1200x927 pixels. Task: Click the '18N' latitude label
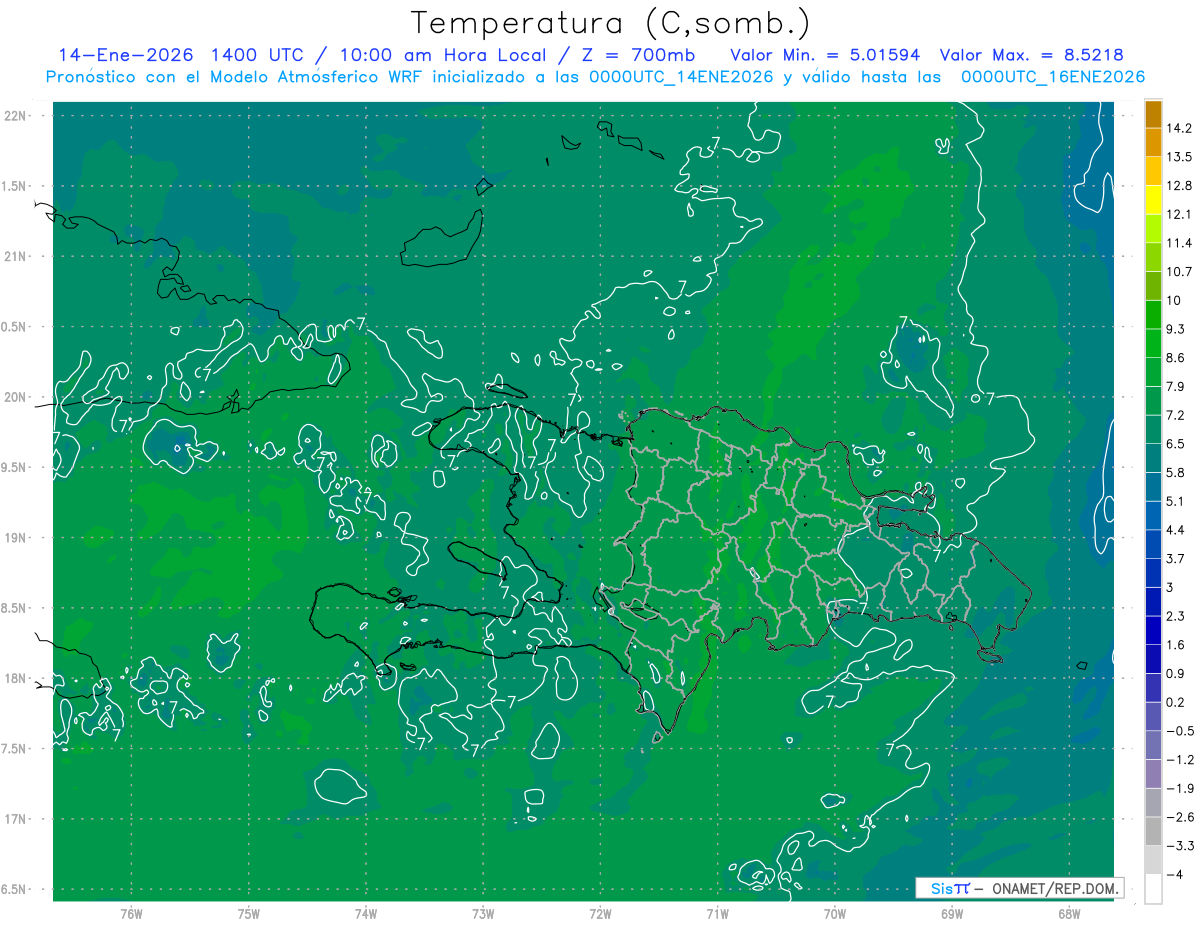pos(16,678)
